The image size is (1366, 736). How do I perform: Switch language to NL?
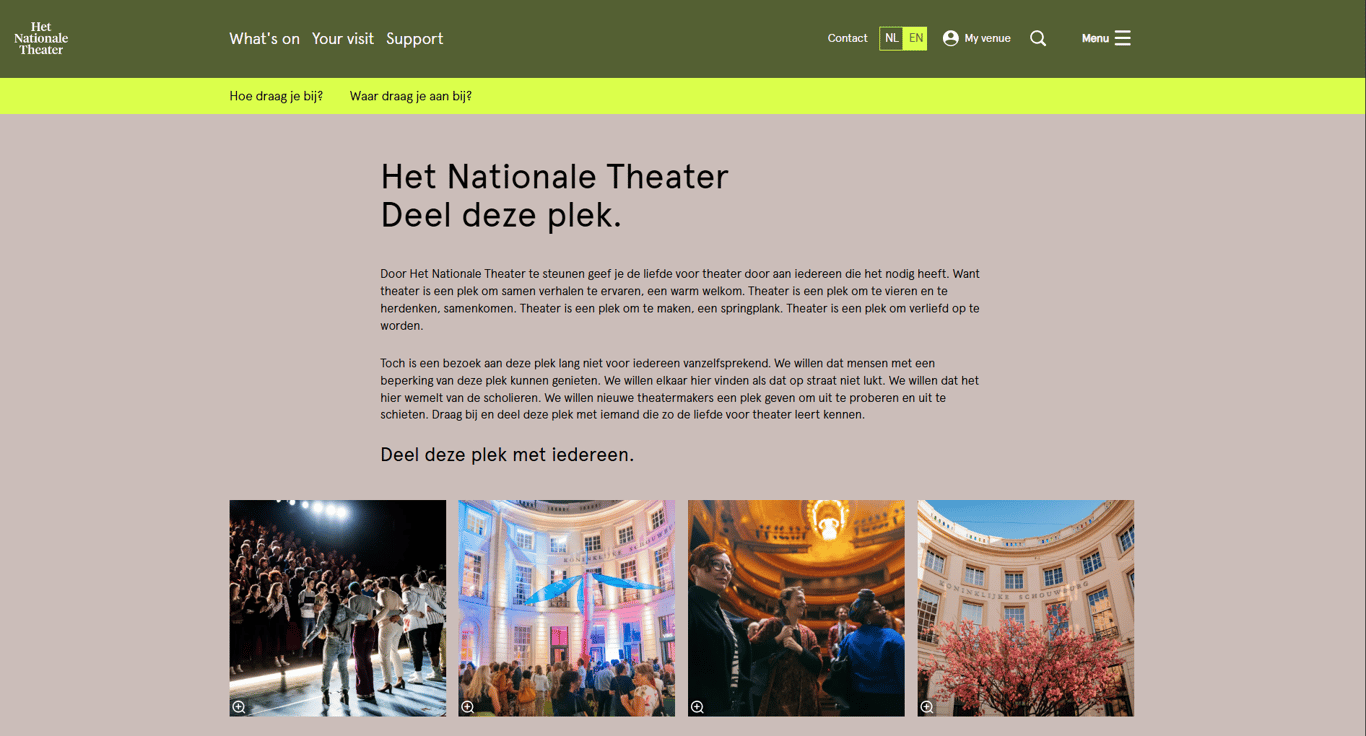coord(891,38)
